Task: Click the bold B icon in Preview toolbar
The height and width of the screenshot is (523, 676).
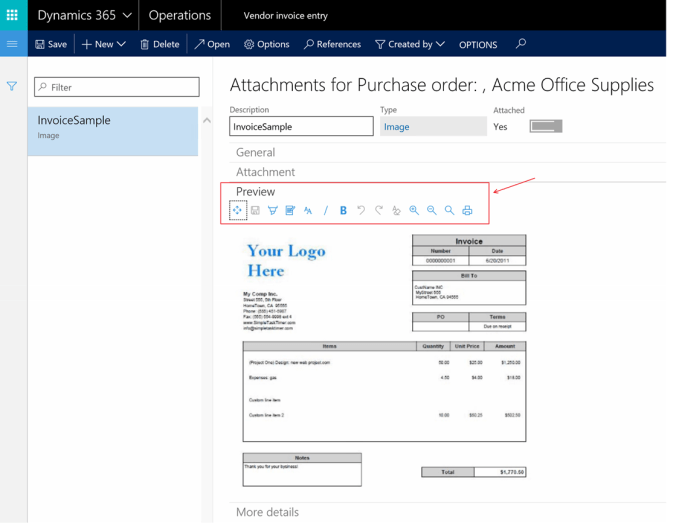Action: [x=343, y=210]
